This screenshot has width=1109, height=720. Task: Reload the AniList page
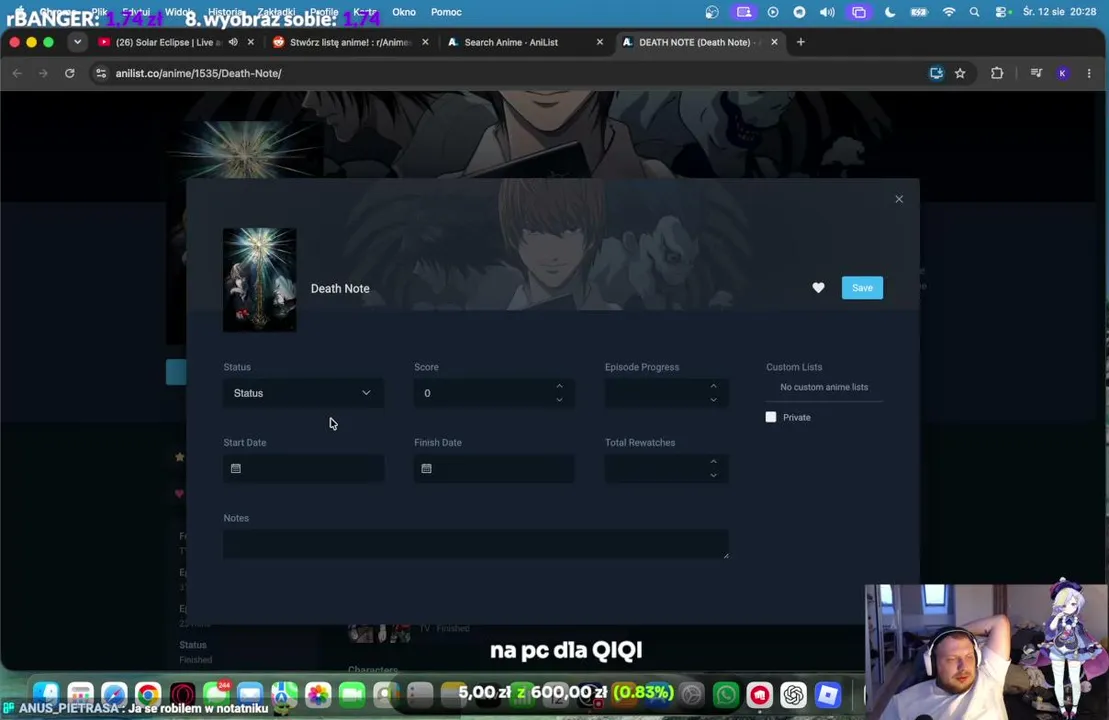[69, 74]
